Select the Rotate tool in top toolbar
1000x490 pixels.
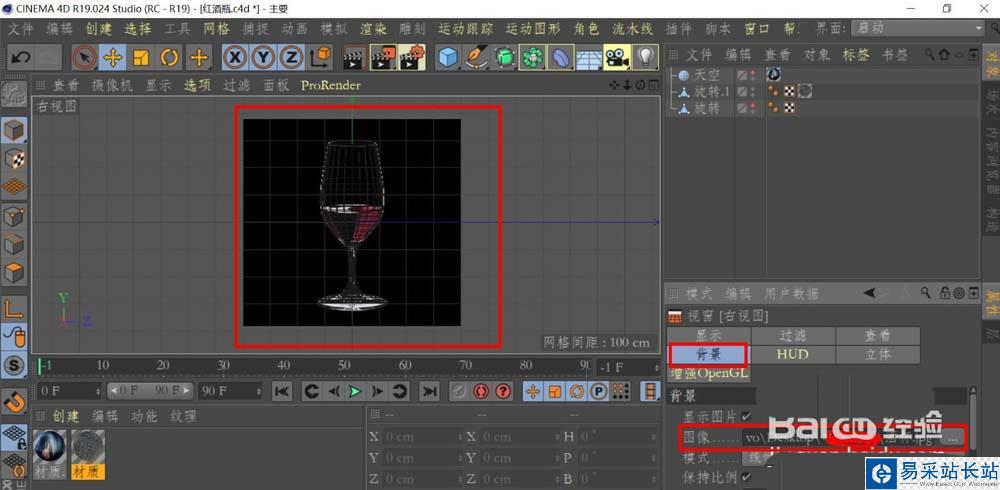[169, 57]
